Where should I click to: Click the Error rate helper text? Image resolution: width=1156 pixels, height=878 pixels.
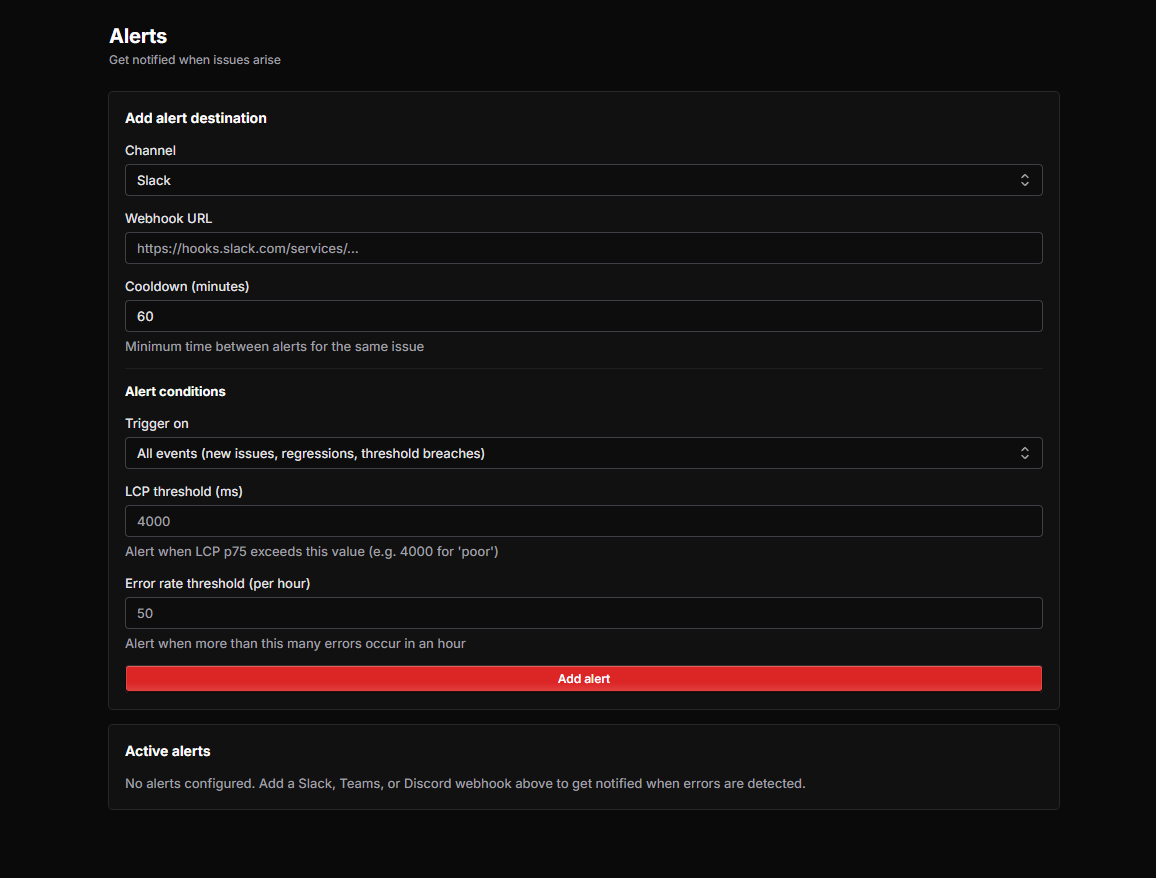pyautogui.click(x=295, y=643)
